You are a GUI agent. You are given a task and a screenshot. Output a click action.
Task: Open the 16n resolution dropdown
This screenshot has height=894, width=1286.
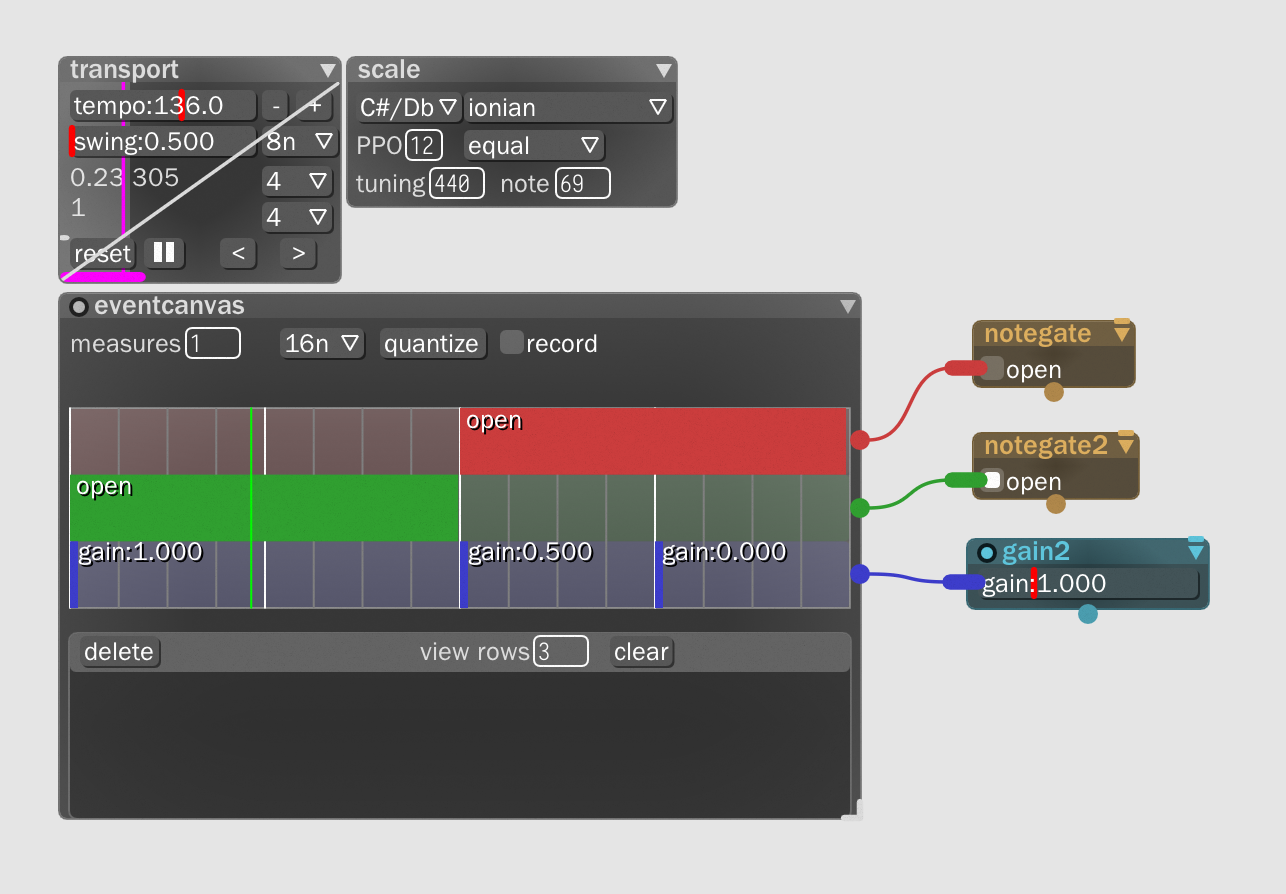click(x=322, y=342)
